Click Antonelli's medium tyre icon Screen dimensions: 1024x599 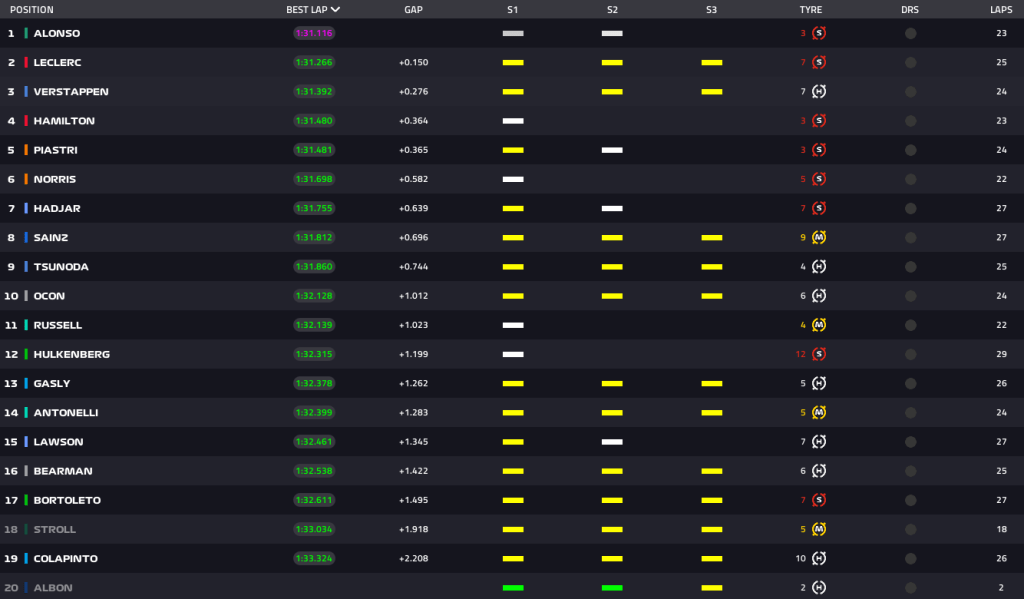818,413
